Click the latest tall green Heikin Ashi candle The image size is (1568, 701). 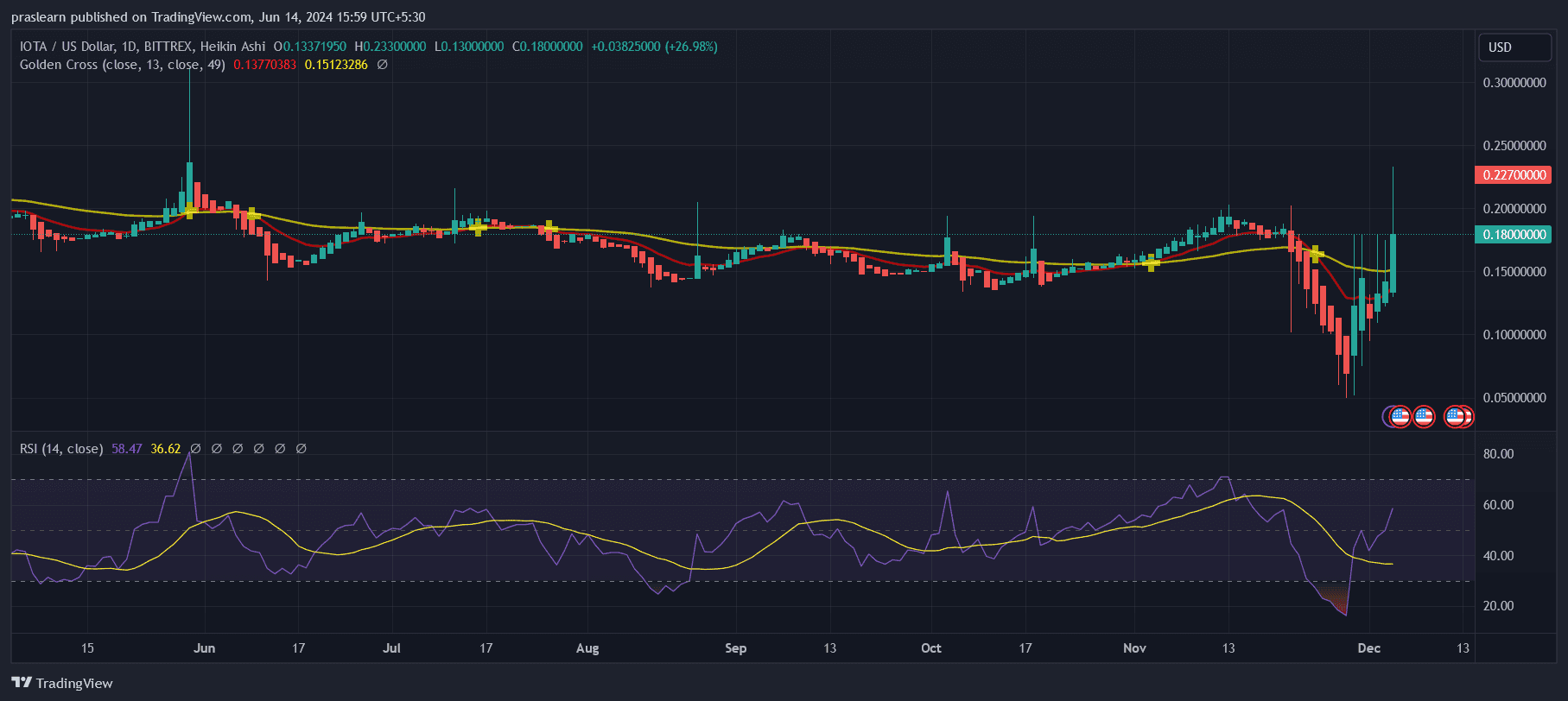click(1393, 263)
